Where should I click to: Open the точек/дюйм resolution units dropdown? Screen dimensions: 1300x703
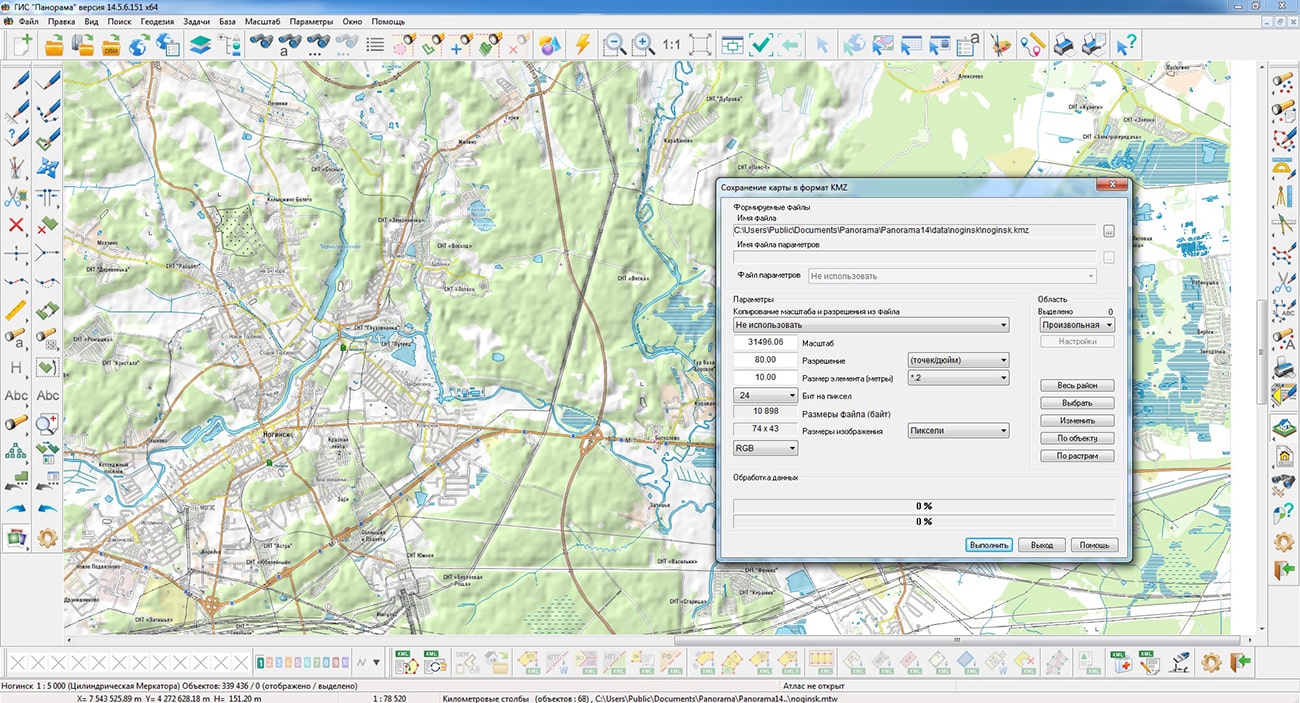(x=957, y=360)
